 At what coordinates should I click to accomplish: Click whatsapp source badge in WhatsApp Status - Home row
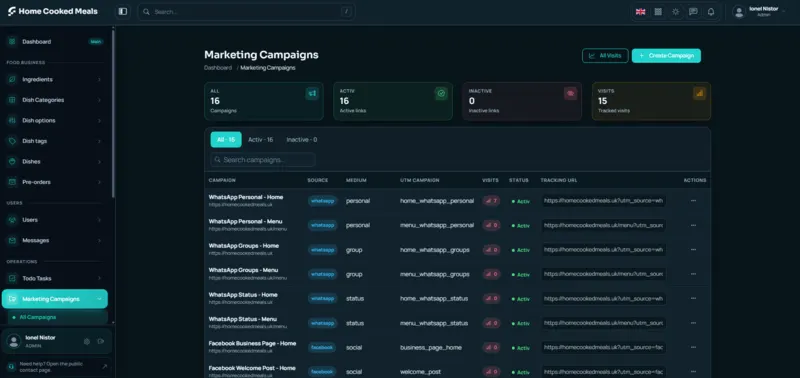click(322, 299)
